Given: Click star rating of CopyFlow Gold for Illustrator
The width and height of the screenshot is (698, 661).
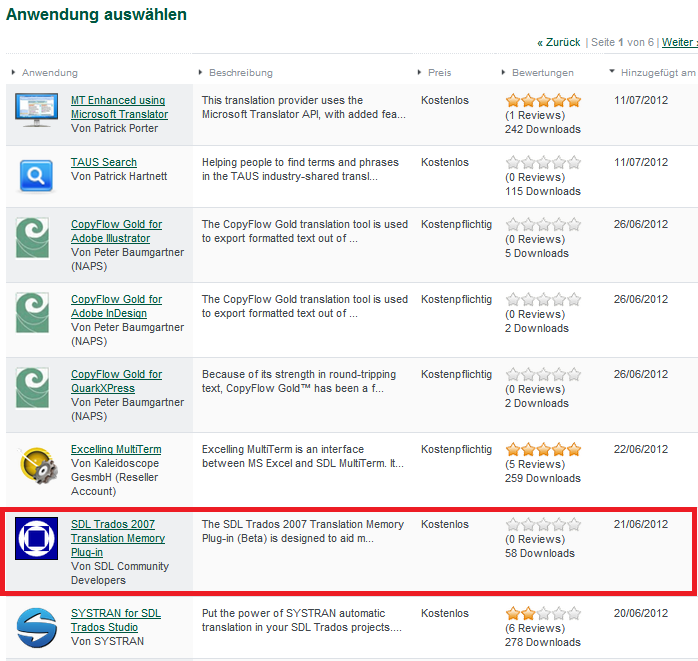Looking at the screenshot, I should pos(543,224).
